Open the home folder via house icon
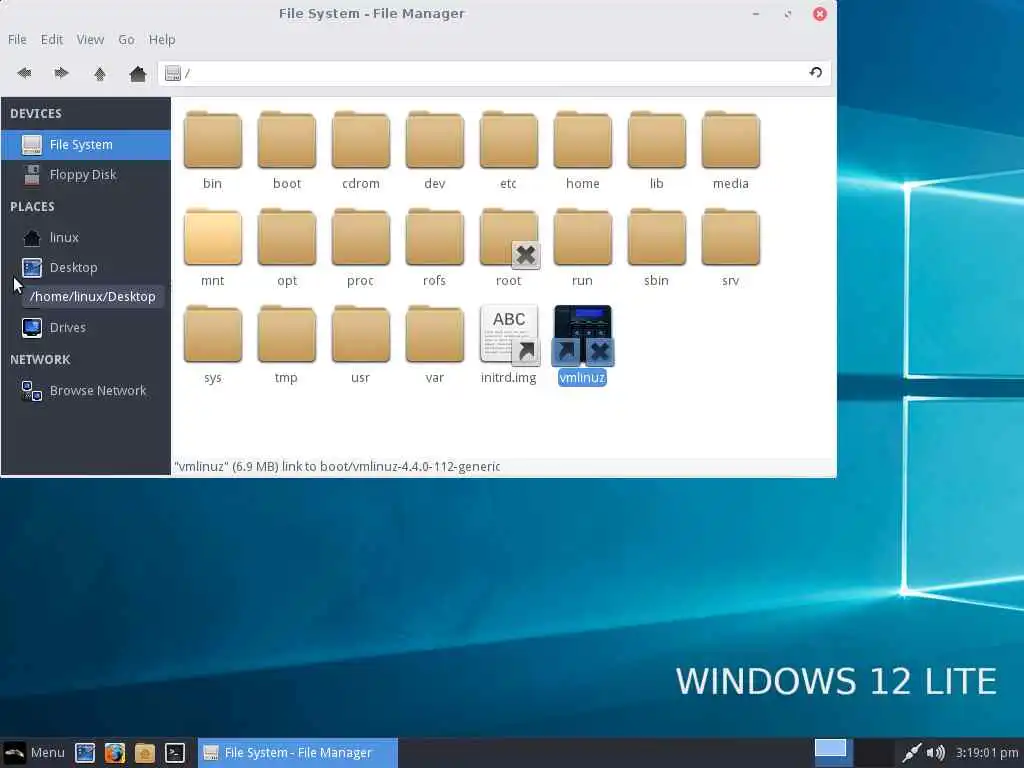The width and height of the screenshot is (1024, 768). (x=137, y=73)
